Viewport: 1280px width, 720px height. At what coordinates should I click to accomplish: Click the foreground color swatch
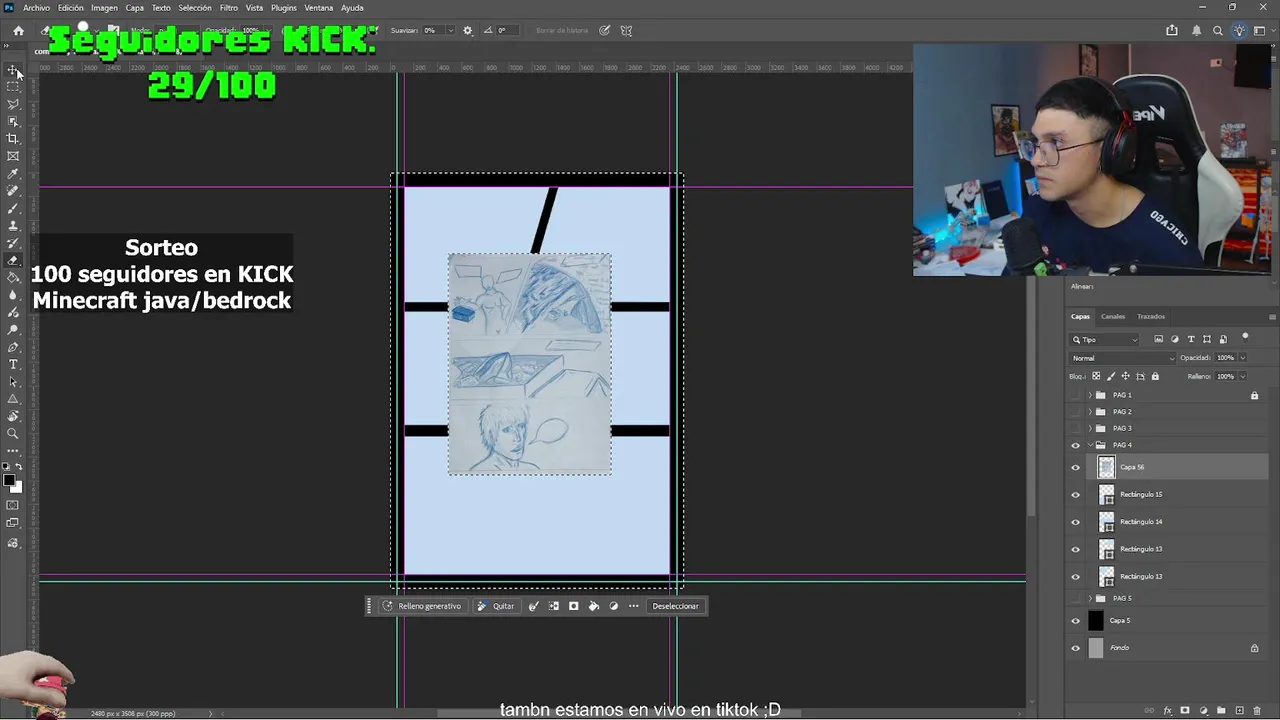(9, 481)
